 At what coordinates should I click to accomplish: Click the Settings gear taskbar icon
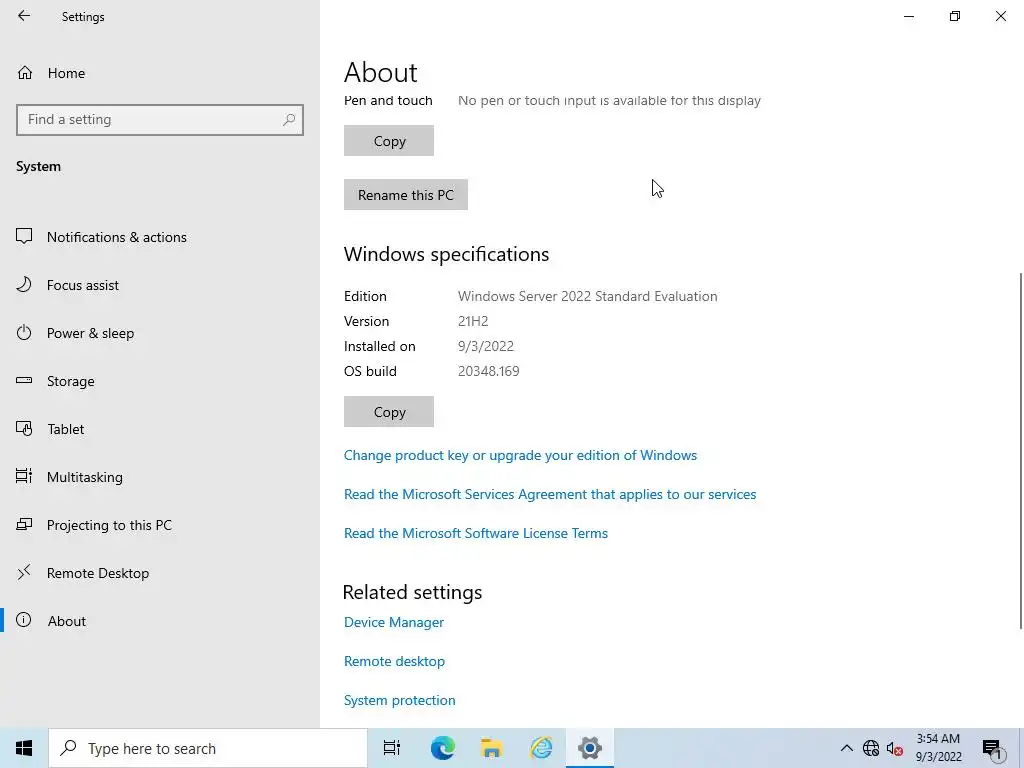tap(590, 748)
